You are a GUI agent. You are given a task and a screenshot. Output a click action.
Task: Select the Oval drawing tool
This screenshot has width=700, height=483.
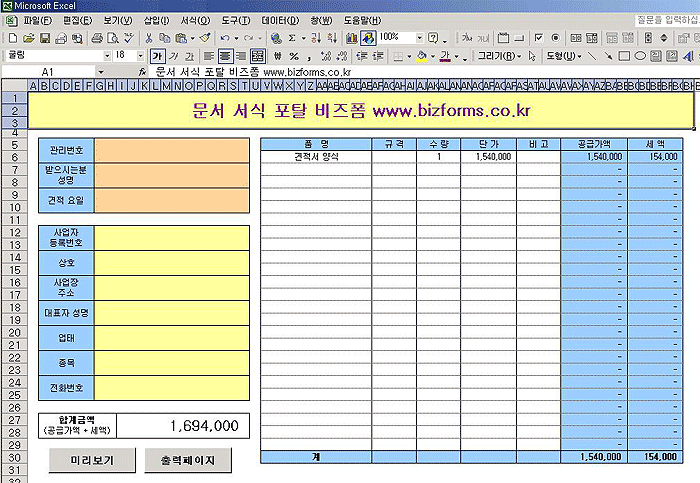[x=641, y=56]
